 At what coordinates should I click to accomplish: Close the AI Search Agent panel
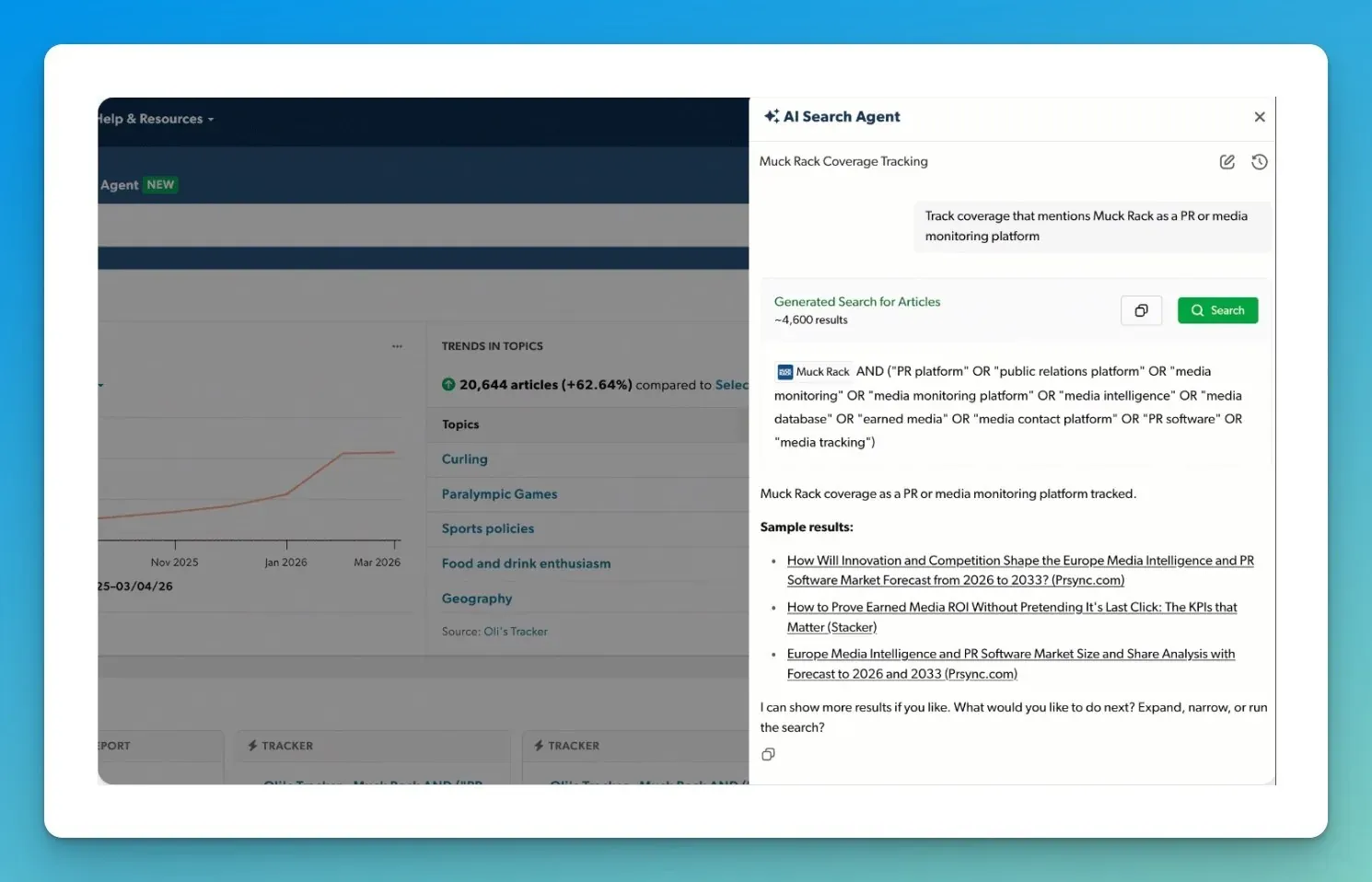(1259, 117)
